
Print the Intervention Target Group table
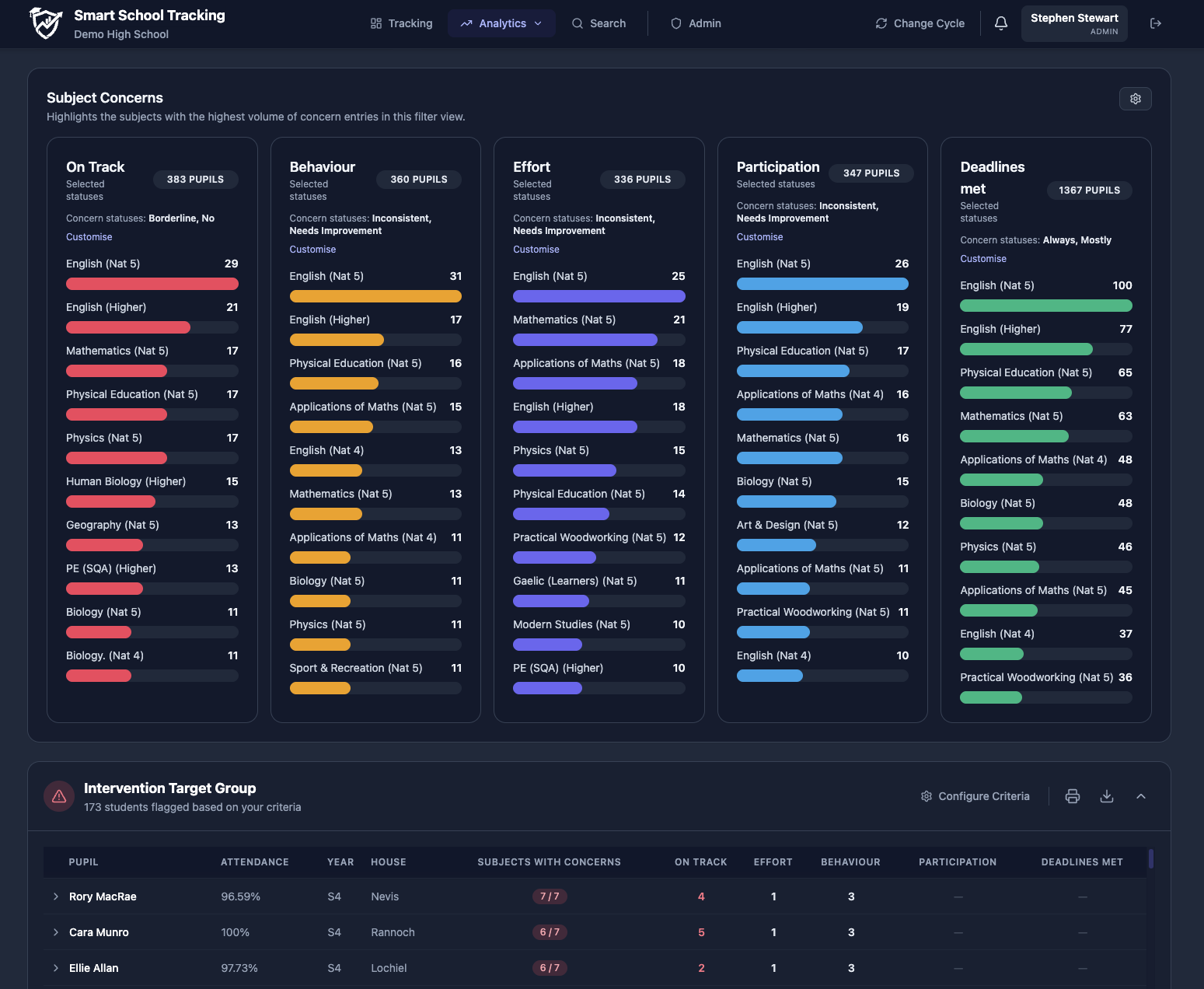tap(1073, 796)
